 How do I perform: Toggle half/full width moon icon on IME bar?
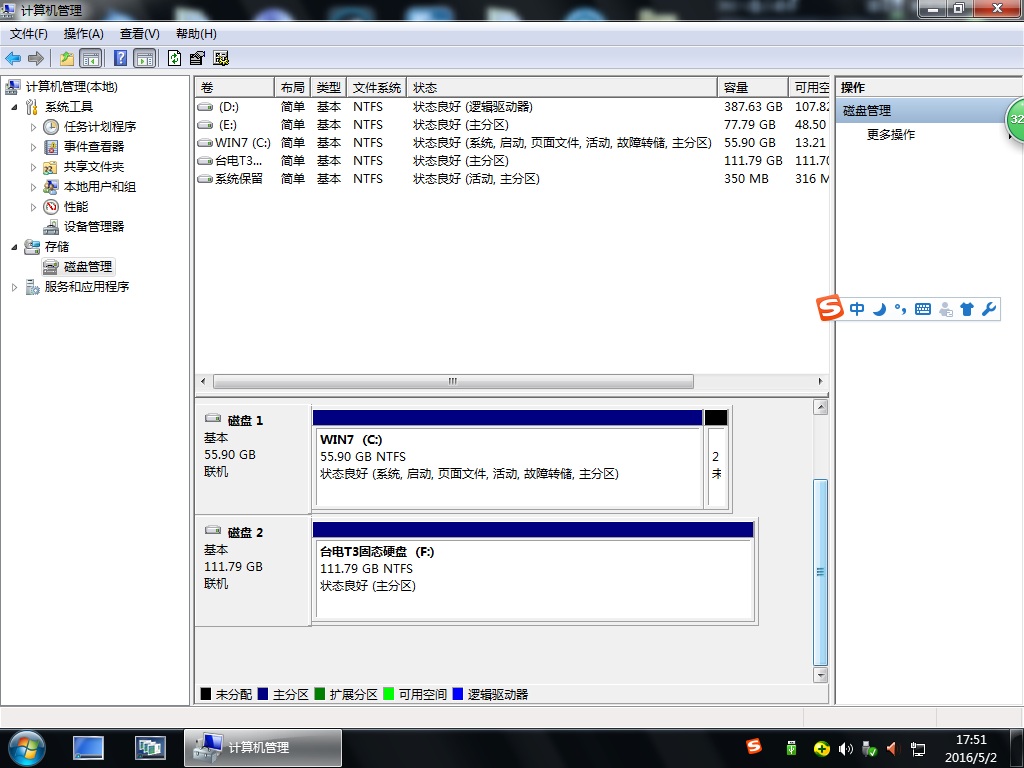(x=879, y=309)
